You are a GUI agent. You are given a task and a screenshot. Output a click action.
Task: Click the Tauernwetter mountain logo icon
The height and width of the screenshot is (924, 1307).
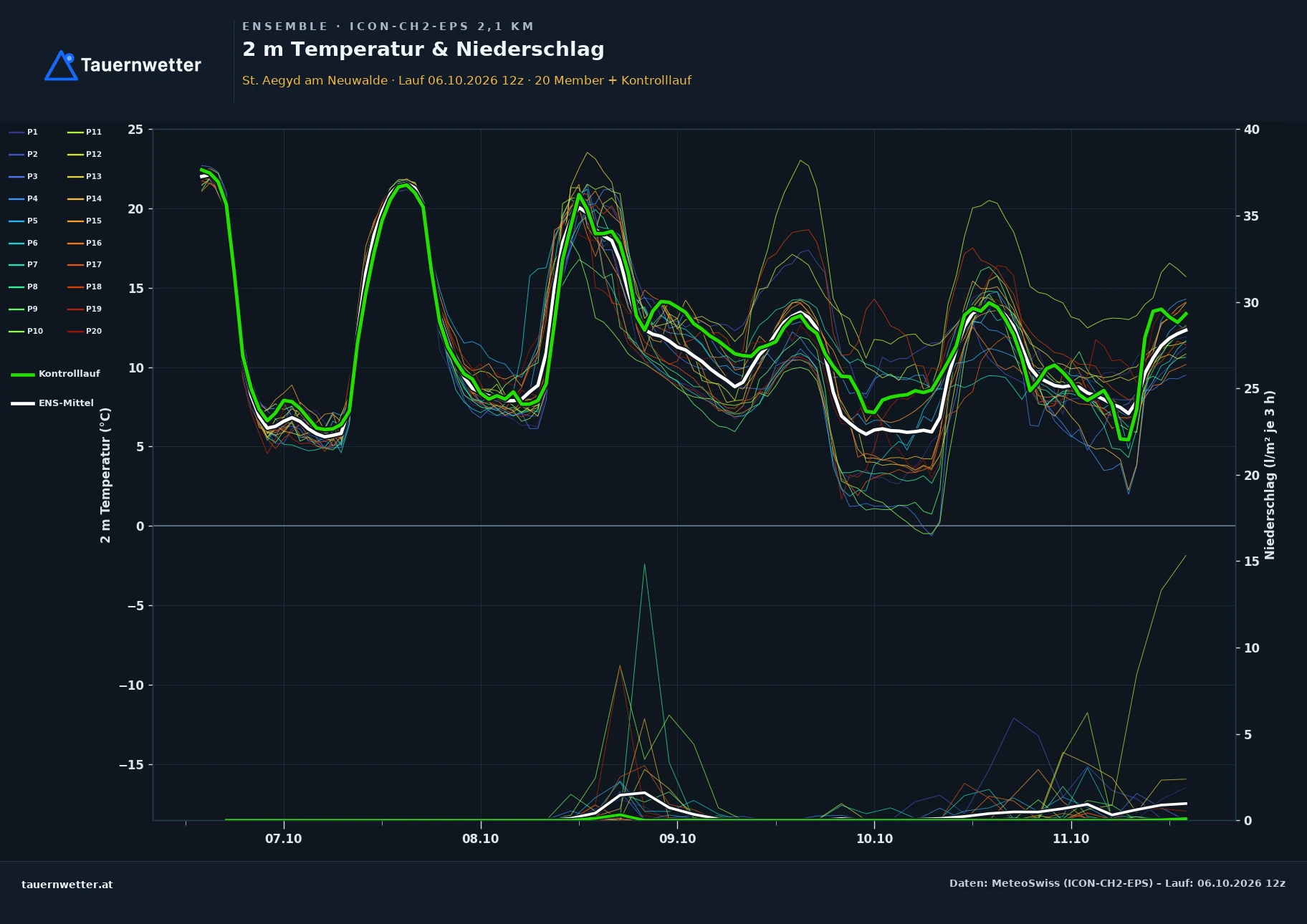tap(62, 65)
